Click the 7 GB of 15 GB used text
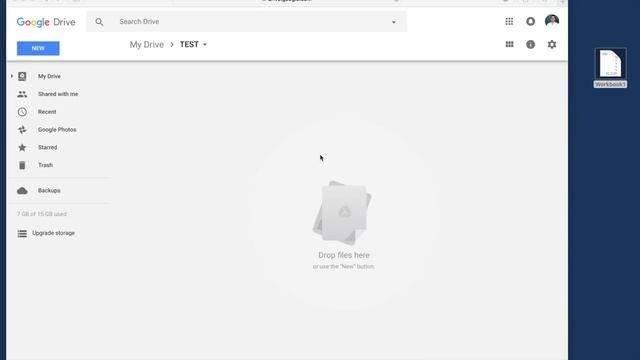This screenshot has height=360, width=640. pyautogui.click(x=42, y=214)
